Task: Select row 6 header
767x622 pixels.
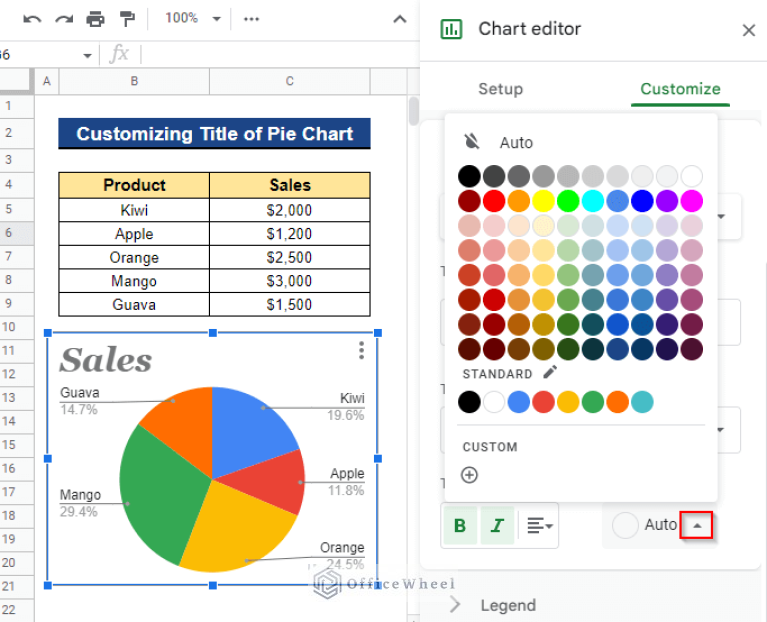Action: pyautogui.click(x=16, y=233)
